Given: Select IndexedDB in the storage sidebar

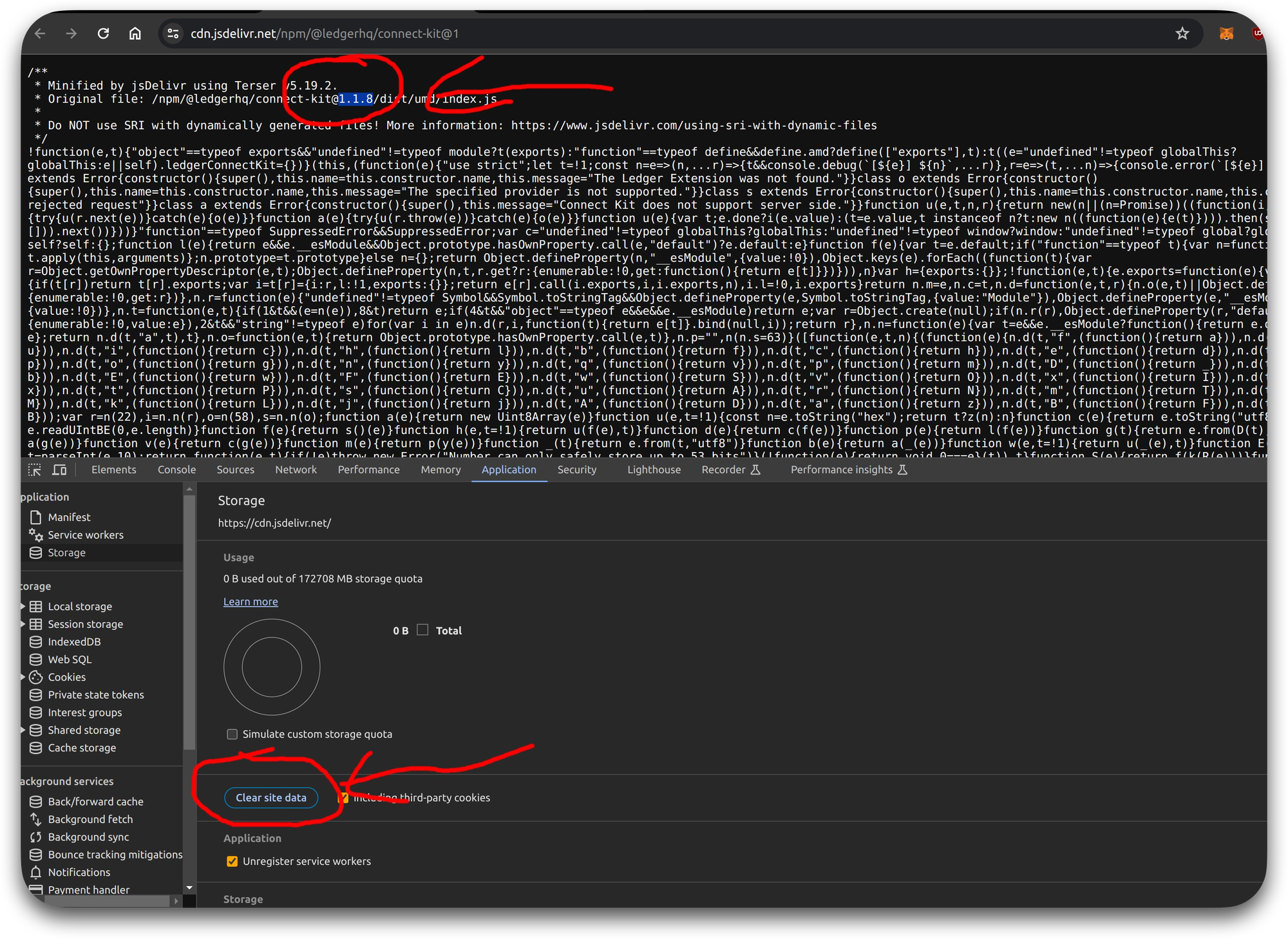Looking at the screenshot, I should pos(73,642).
